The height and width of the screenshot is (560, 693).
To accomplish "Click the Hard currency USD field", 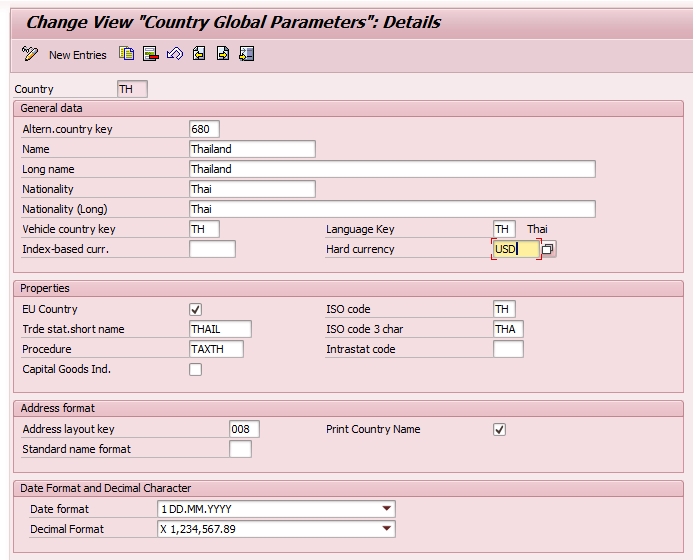I will [516, 249].
